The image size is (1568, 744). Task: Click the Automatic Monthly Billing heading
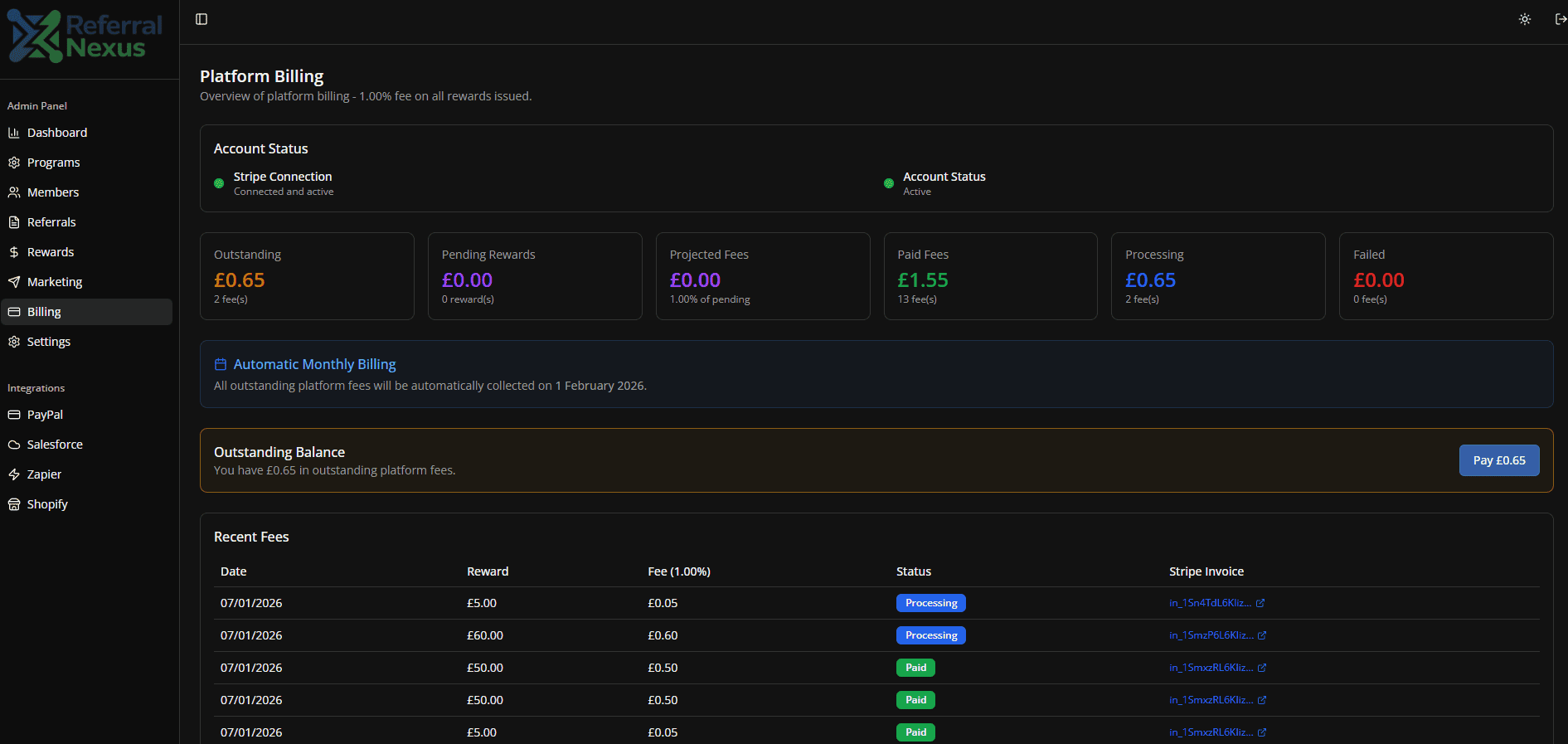315,364
